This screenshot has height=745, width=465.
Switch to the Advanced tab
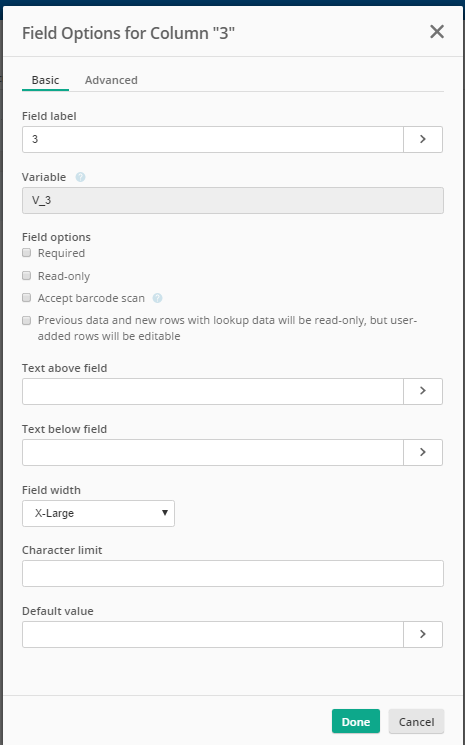pos(111,80)
